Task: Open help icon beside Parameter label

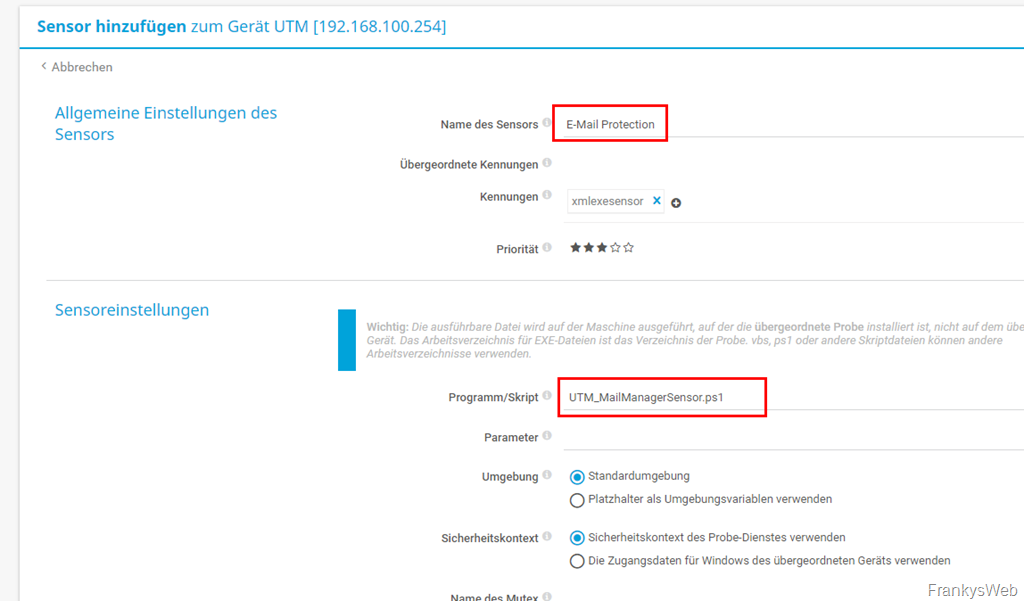Action: (547, 436)
